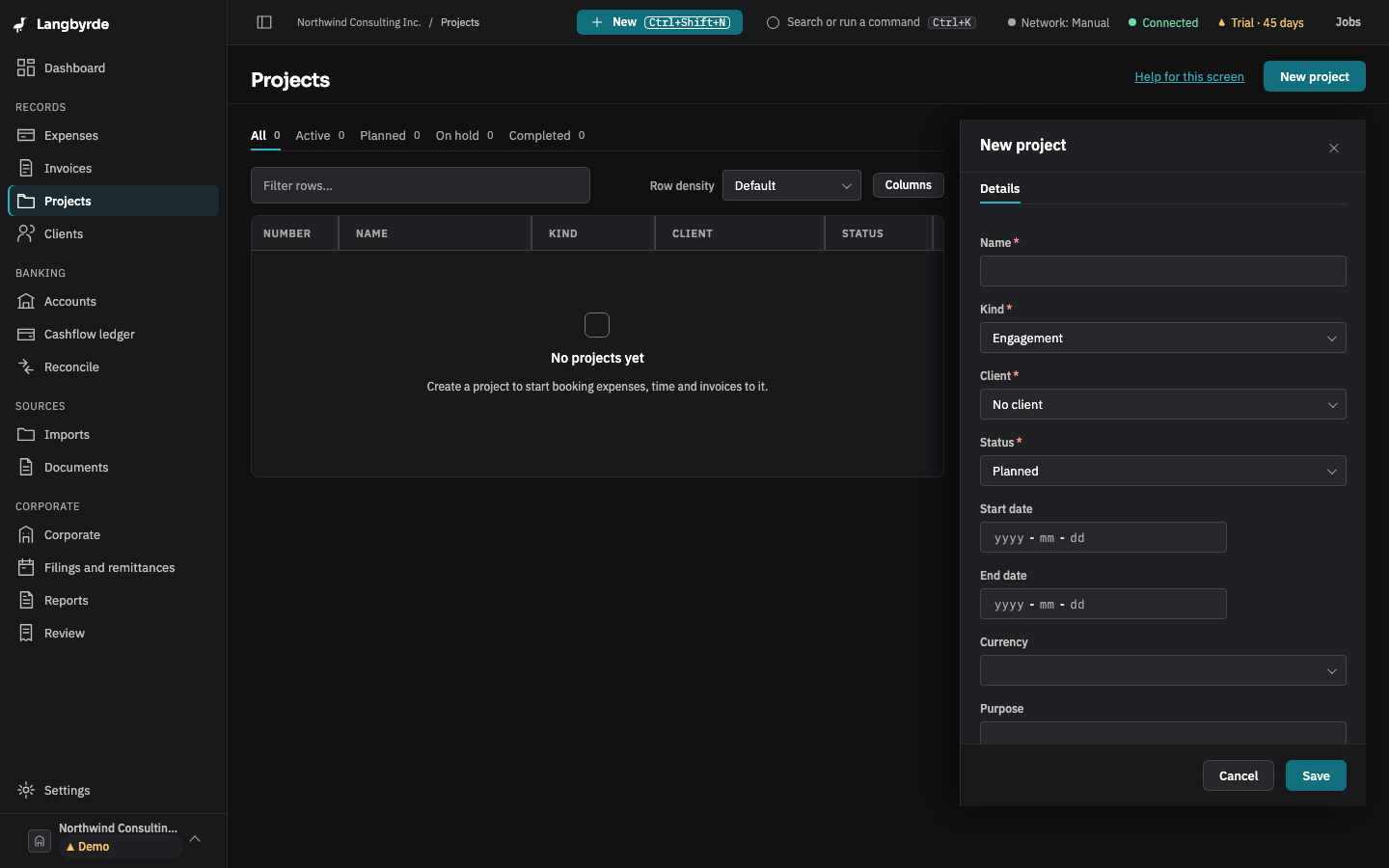Image resolution: width=1389 pixels, height=868 pixels.
Task: Focus the project Name input field
Action: (x=1163, y=271)
